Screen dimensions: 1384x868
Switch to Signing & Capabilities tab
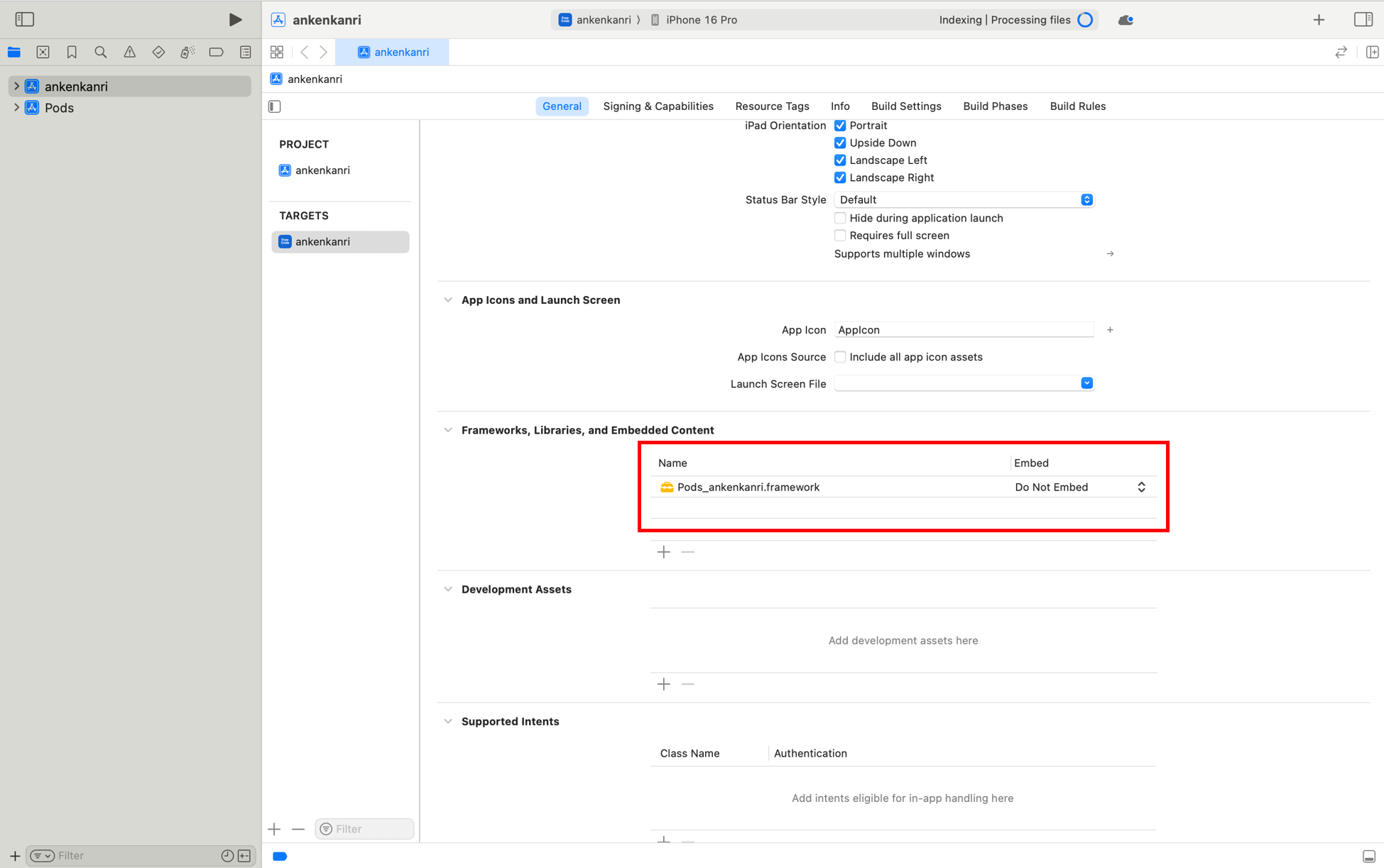click(658, 106)
